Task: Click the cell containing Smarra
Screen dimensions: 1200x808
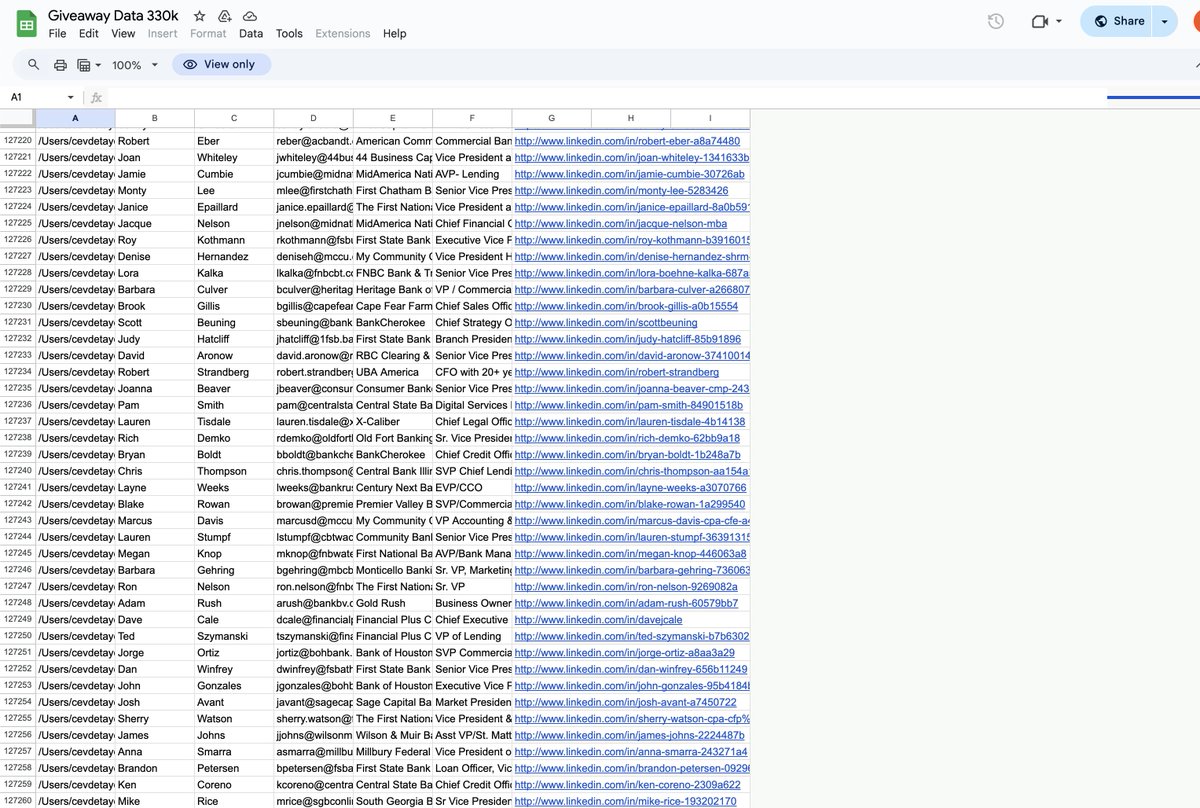Action: click(x=234, y=752)
